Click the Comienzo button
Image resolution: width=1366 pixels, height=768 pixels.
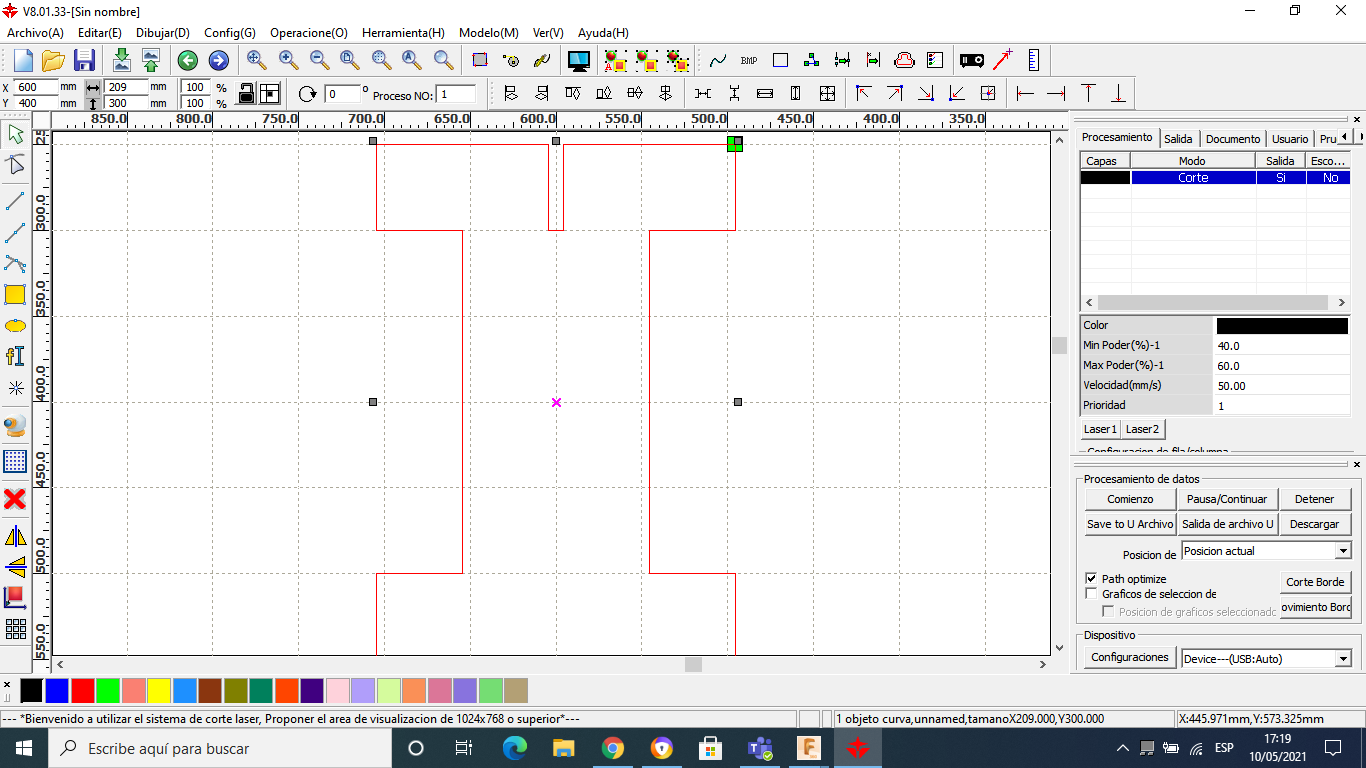pos(1130,499)
